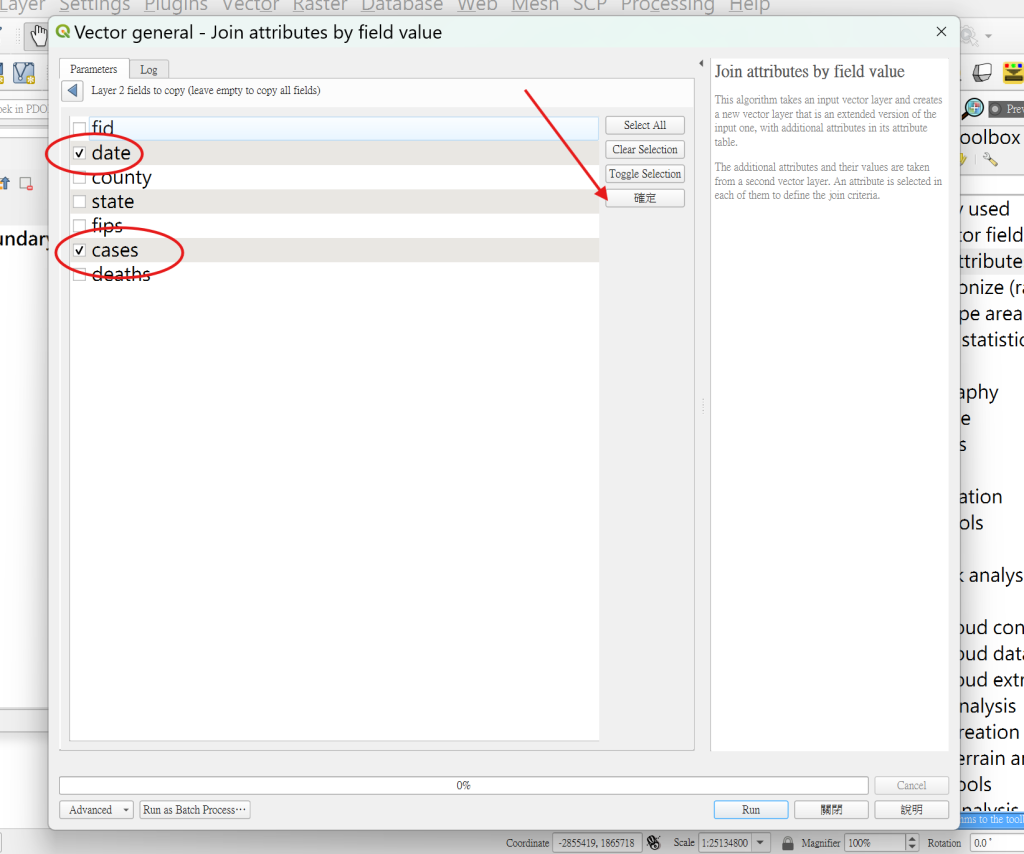
Task: Uncheck the cases field checkbox
Action: [x=80, y=250]
